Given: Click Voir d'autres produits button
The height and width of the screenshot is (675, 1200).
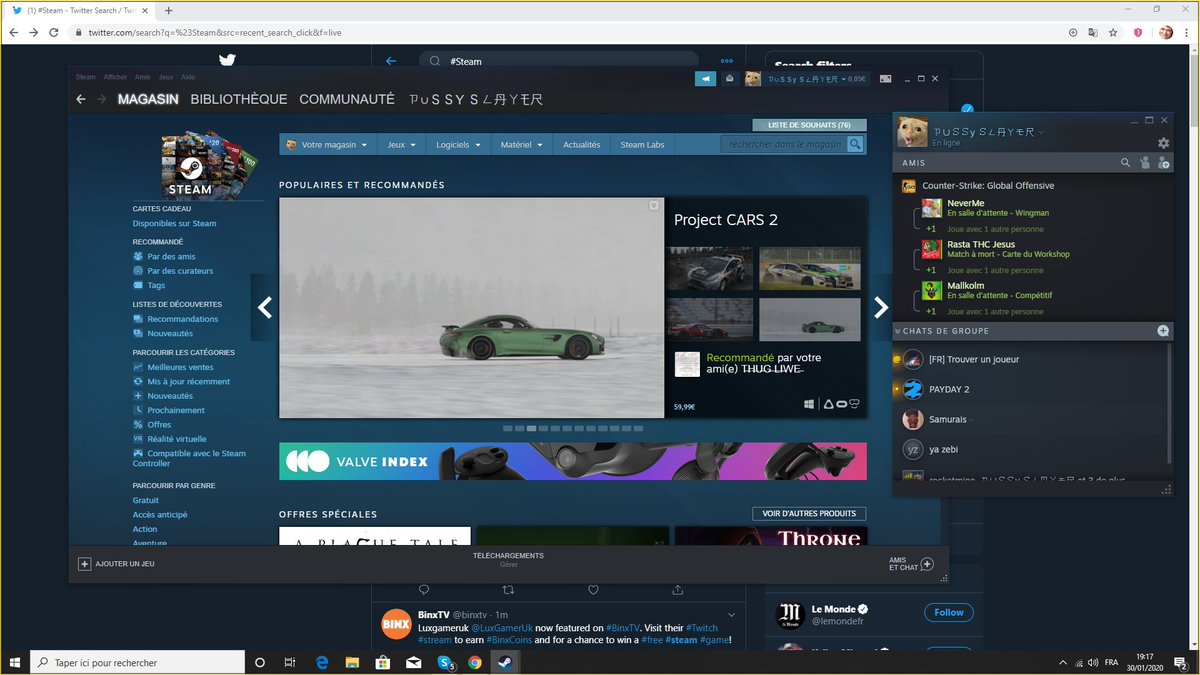Looking at the screenshot, I should [809, 513].
